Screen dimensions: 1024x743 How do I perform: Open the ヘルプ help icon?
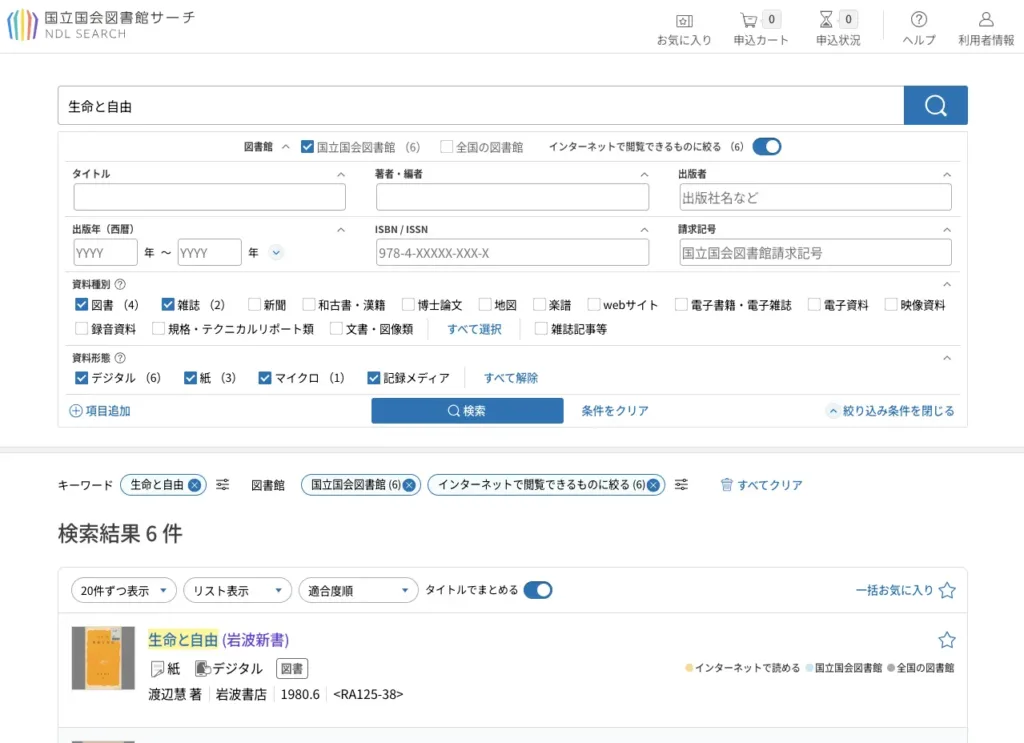[919, 20]
